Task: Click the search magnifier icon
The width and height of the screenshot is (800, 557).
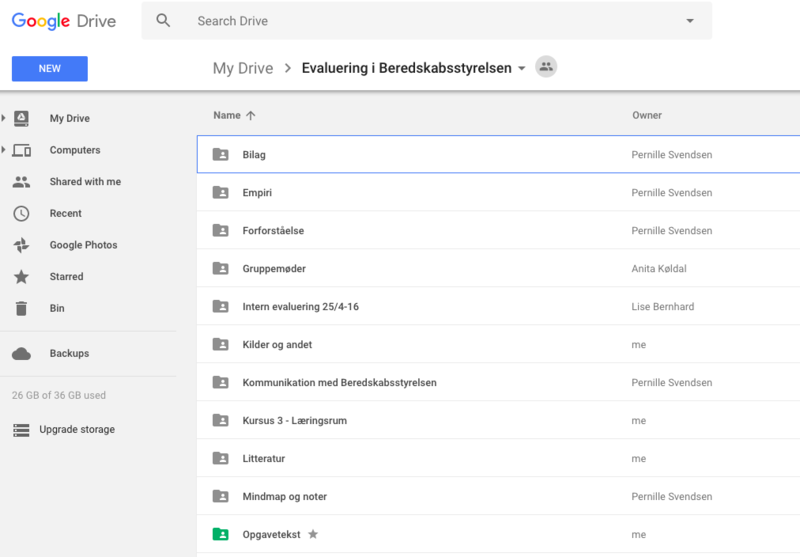Action: [164, 21]
